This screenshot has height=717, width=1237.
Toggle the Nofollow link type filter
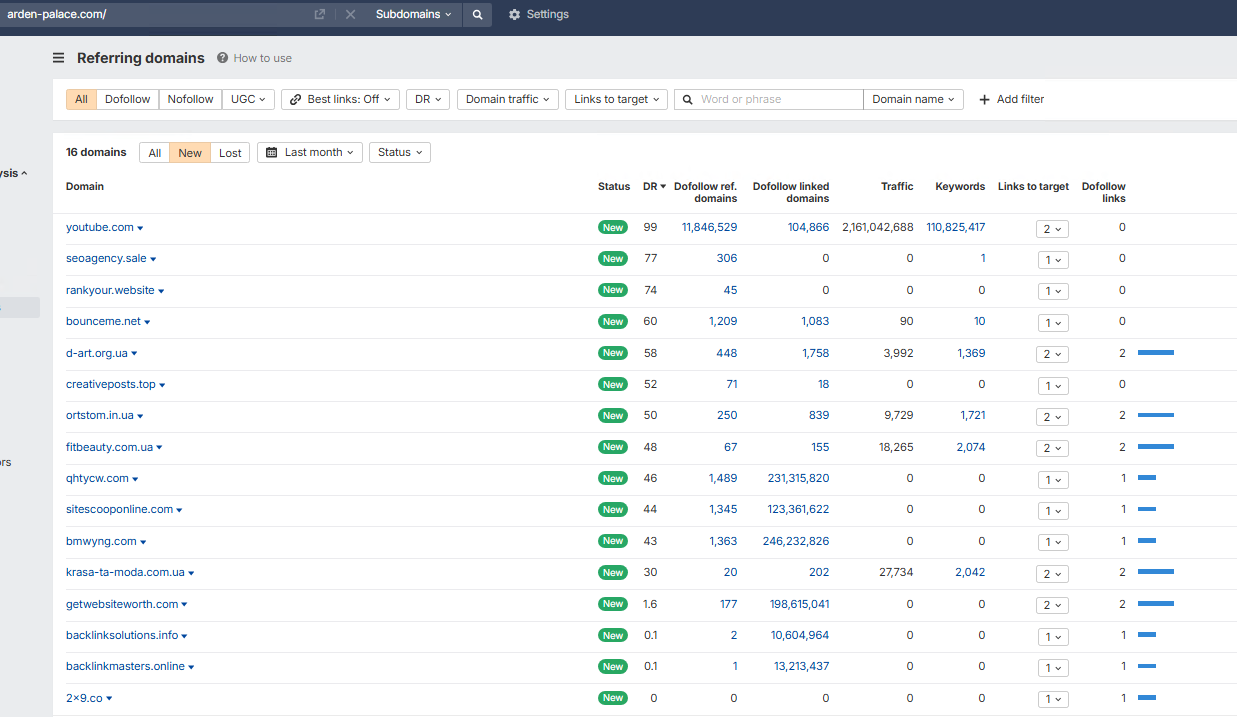point(190,99)
